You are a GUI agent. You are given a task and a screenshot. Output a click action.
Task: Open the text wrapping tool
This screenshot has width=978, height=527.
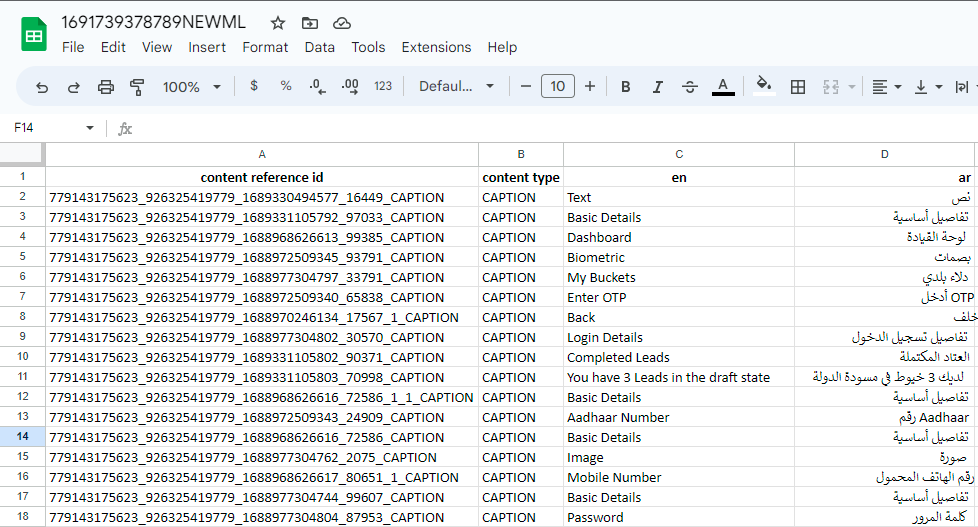[x=962, y=87]
